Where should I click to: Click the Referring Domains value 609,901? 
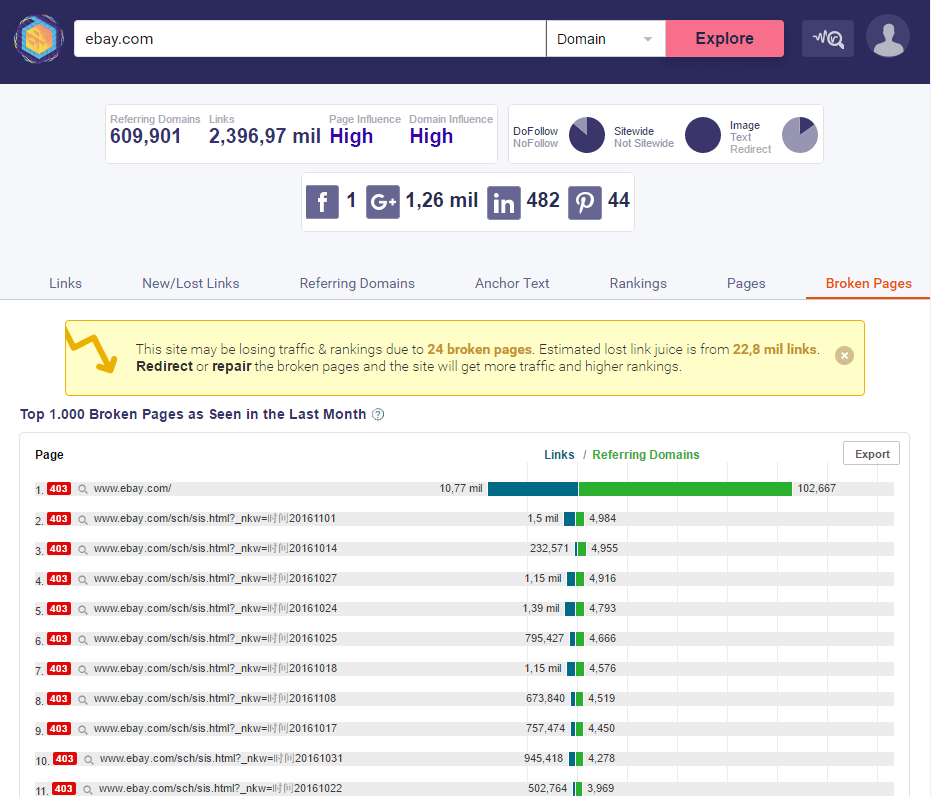pos(145,136)
